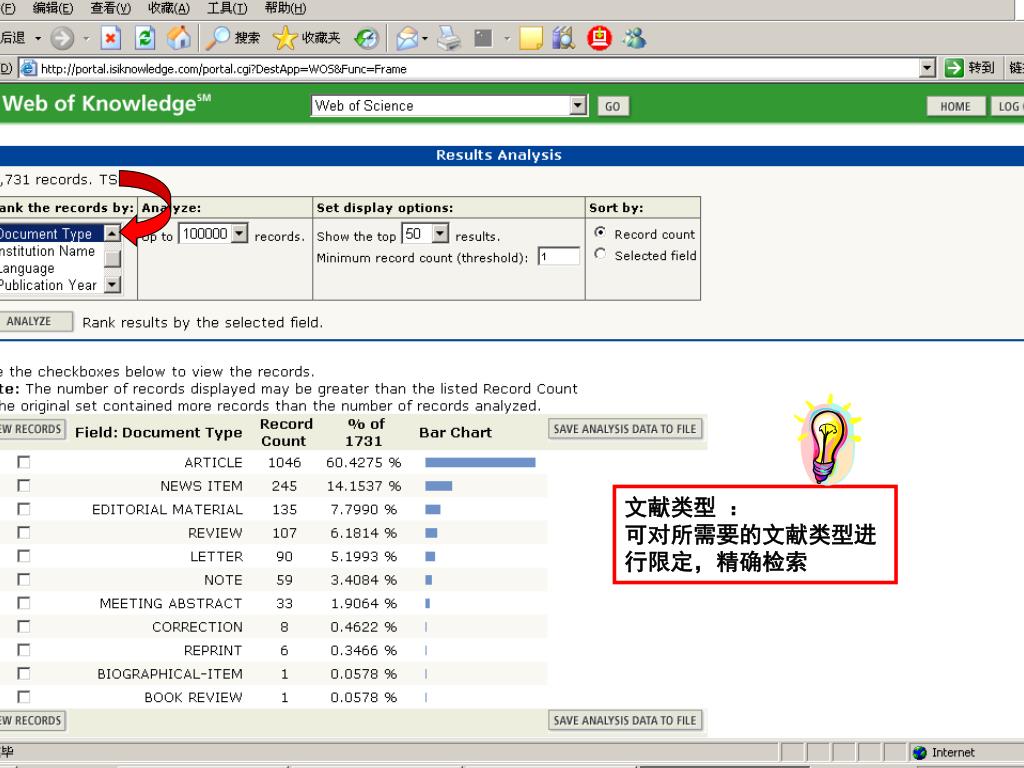This screenshot has width=1024, height=768.
Task: Open the Back button history dropdown arrow
Action: pyautogui.click(x=38, y=39)
